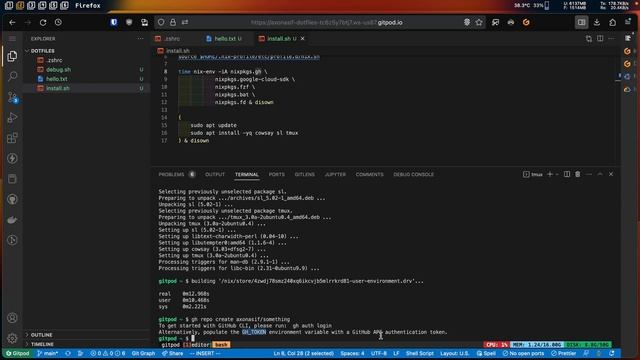The width and height of the screenshot is (640, 360).
Task: Open Firefox downloads panel
Action: point(597,22)
